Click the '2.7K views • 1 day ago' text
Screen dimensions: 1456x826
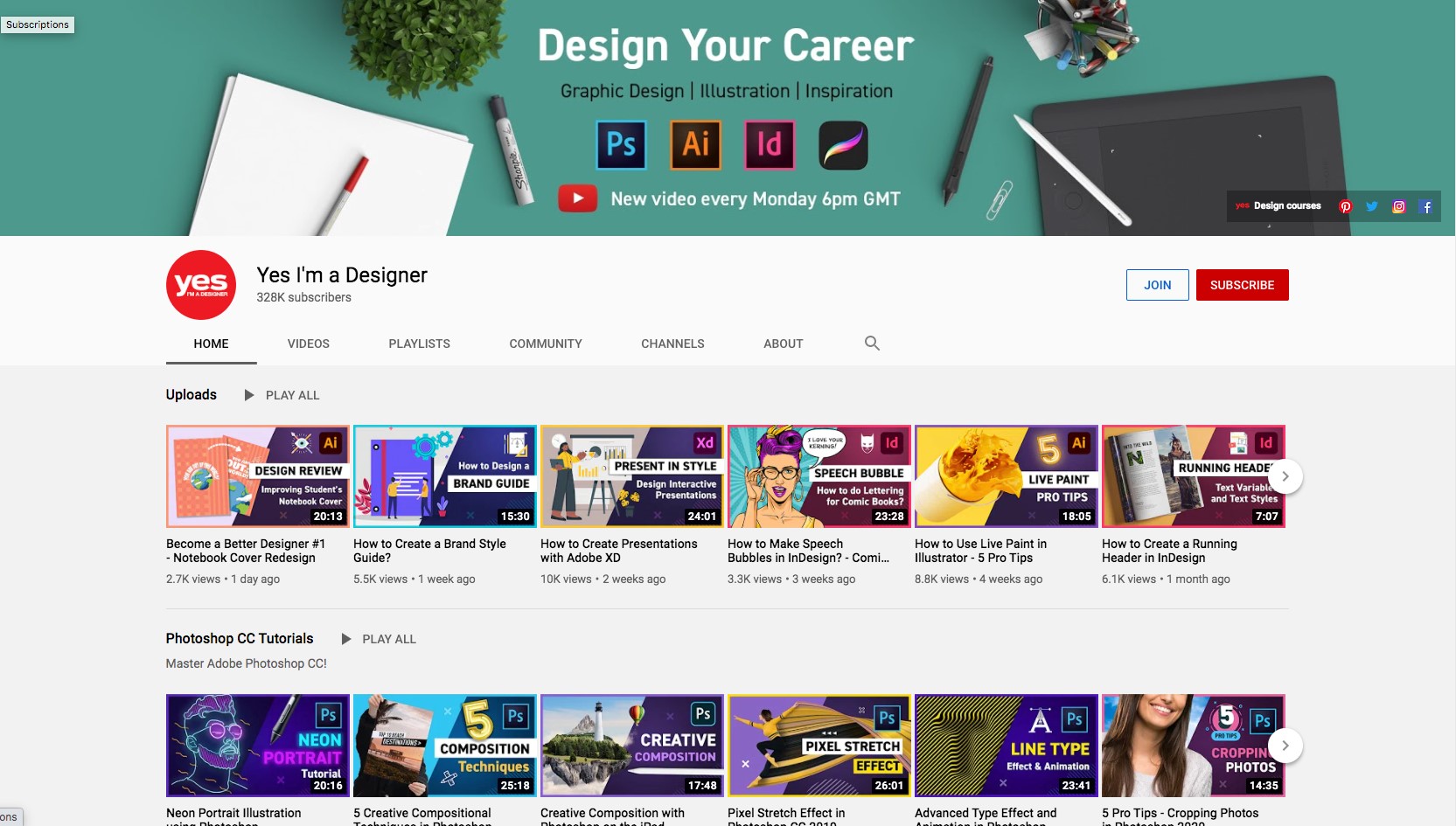pyautogui.click(x=223, y=579)
